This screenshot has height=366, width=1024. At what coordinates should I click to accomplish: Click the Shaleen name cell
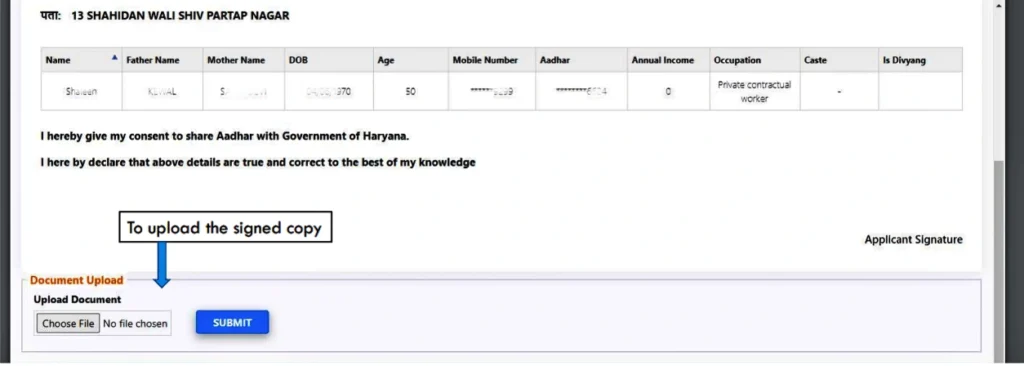tap(81, 92)
